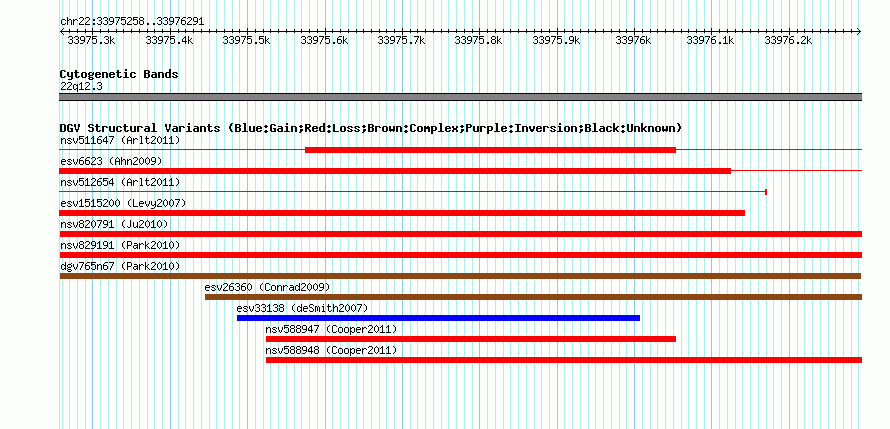890x429 pixels.
Task: Click the red bar of esv1515200
Action: tap(402, 213)
